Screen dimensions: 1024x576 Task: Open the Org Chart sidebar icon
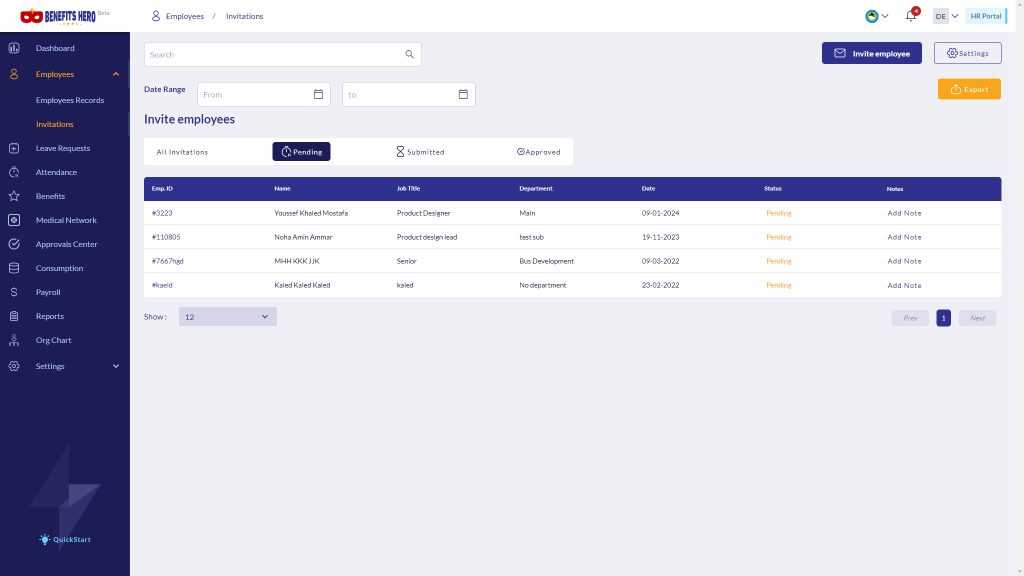click(14, 340)
